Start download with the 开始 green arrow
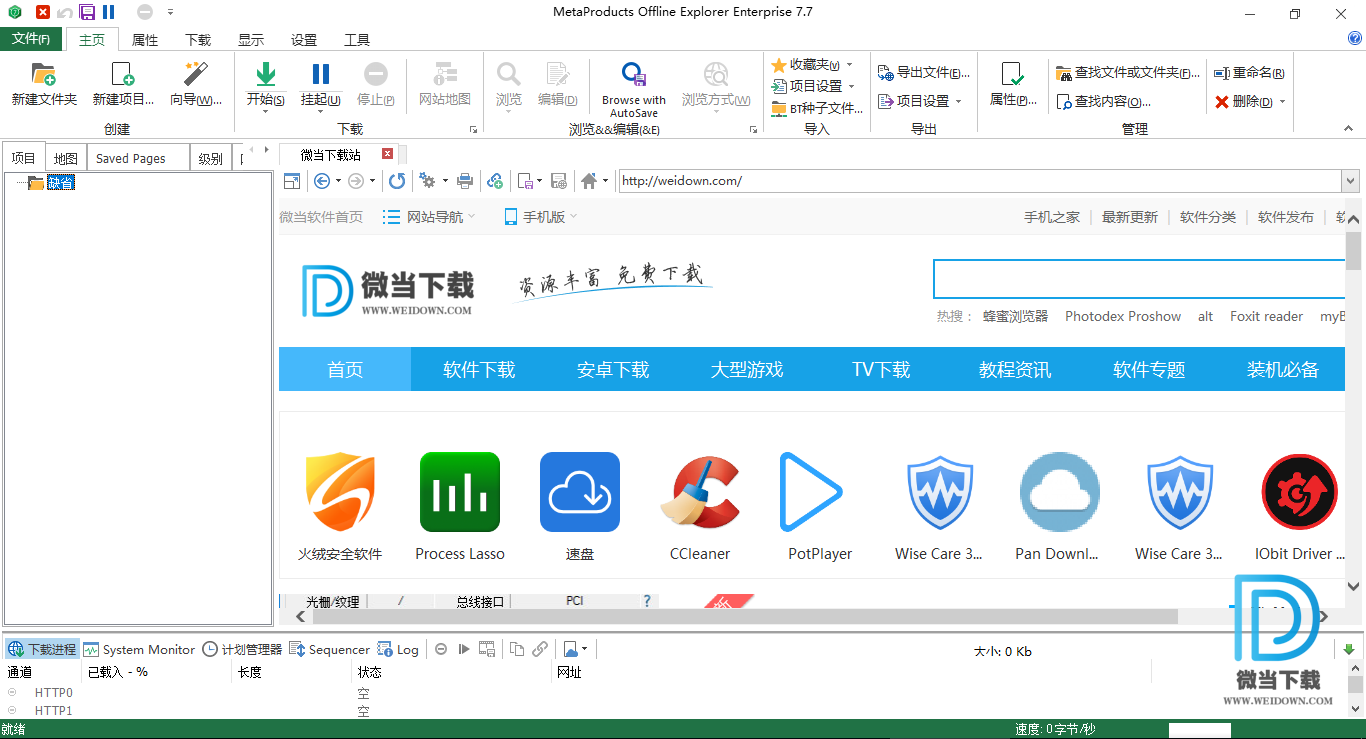Viewport: 1366px width, 739px height. click(x=266, y=74)
